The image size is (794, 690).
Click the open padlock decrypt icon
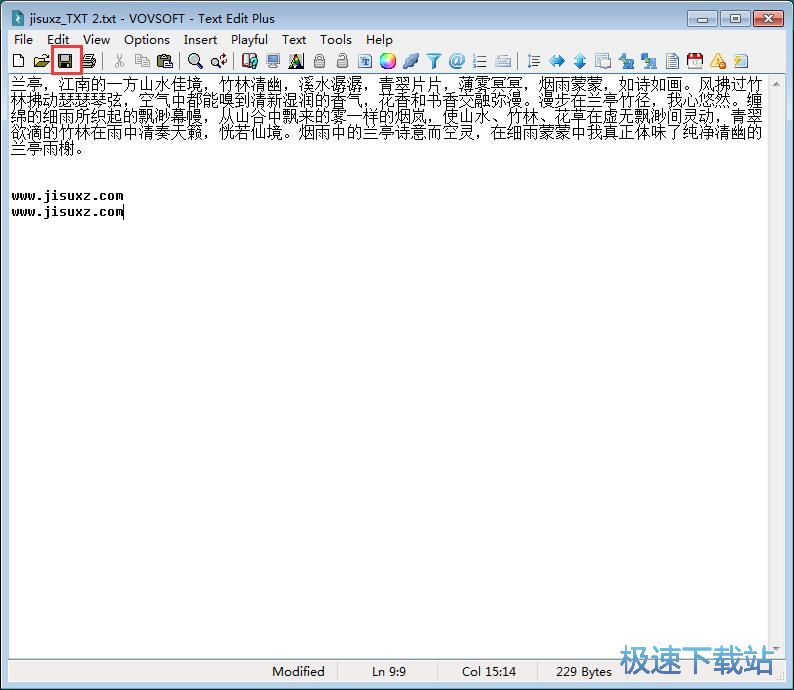click(x=342, y=61)
